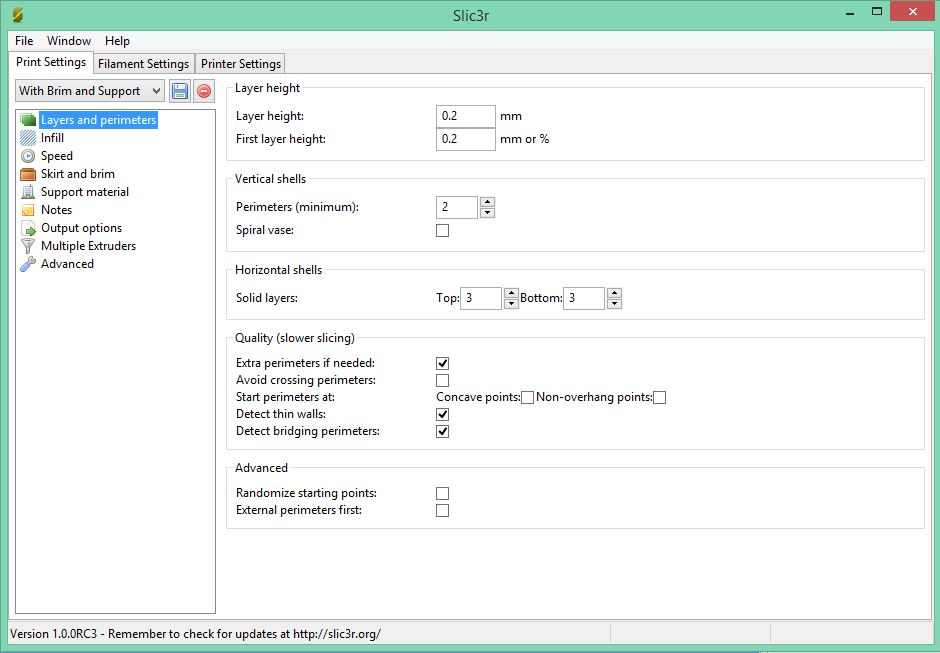
Task: Open the Skirt and brim section icon
Action: pos(28,174)
